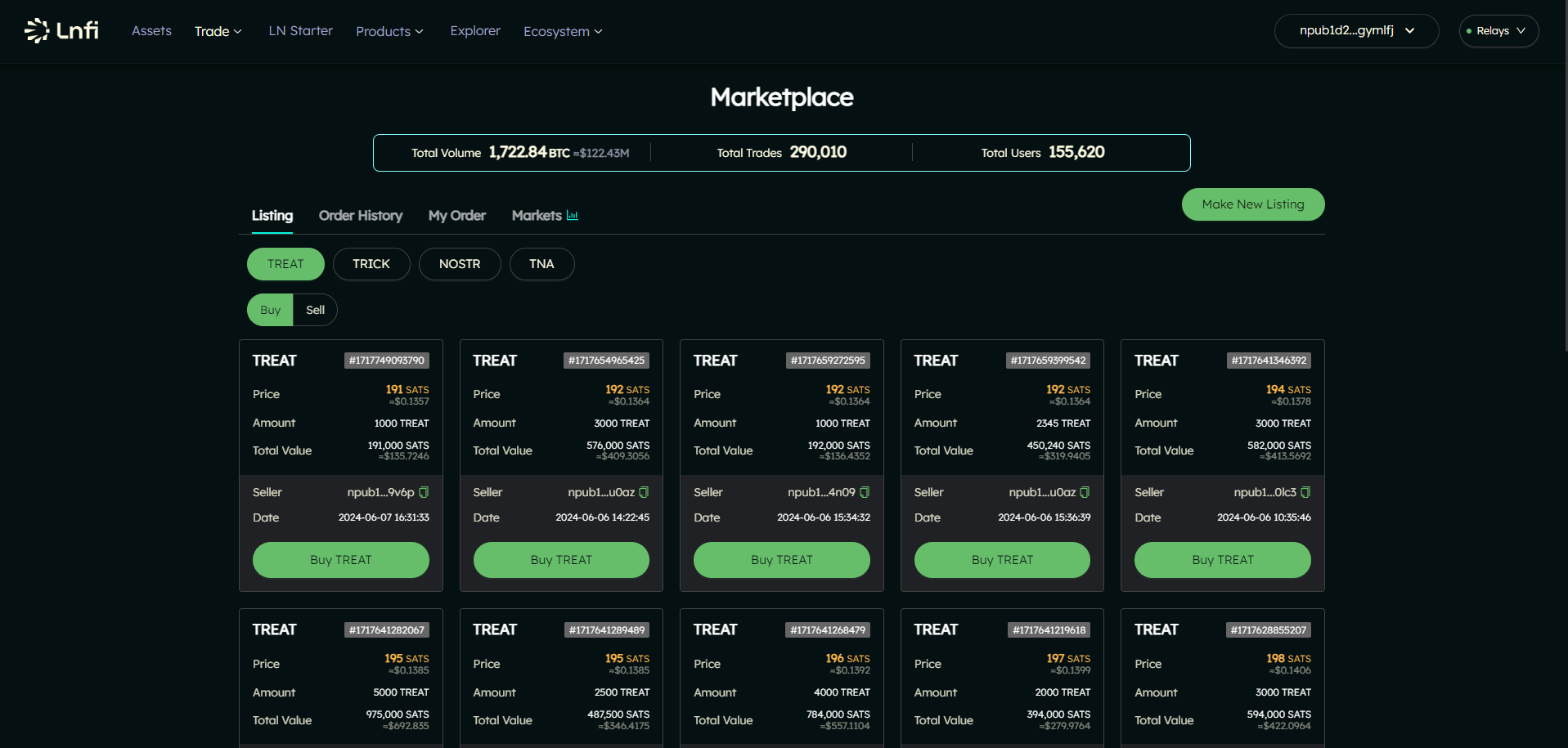Click the 194 SATS price value
The width and height of the screenshot is (1568, 748).
tap(1288, 390)
